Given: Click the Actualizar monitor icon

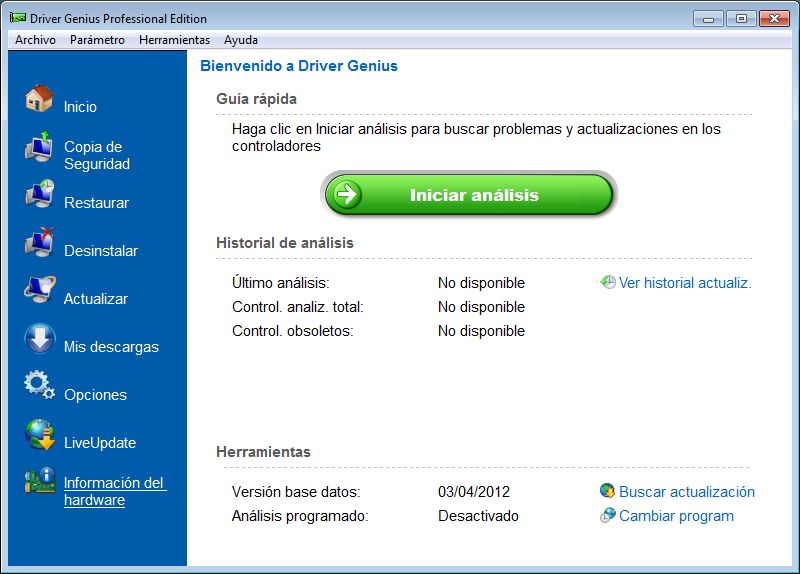Looking at the screenshot, I should [x=40, y=290].
